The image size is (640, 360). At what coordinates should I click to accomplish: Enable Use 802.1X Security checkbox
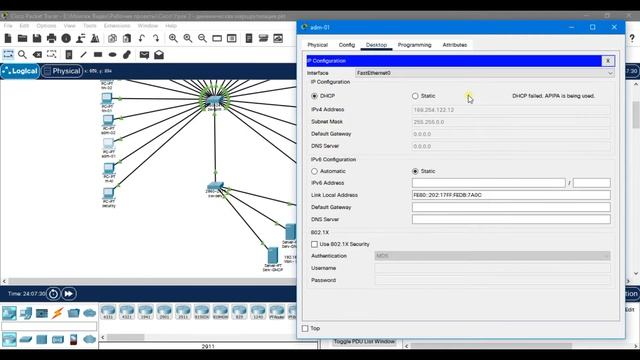coord(314,244)
